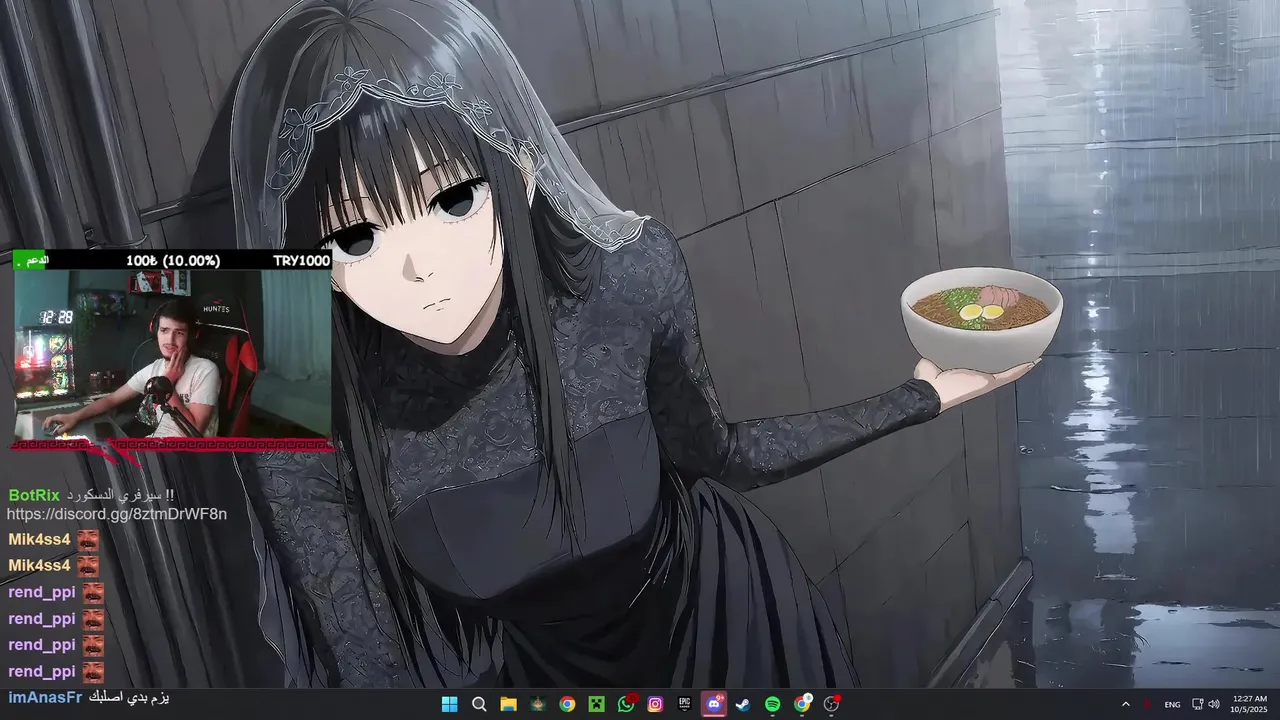The image size is (1280, 720).
Task: Open File Explorer from the taskbar
Action: (508, 704)
